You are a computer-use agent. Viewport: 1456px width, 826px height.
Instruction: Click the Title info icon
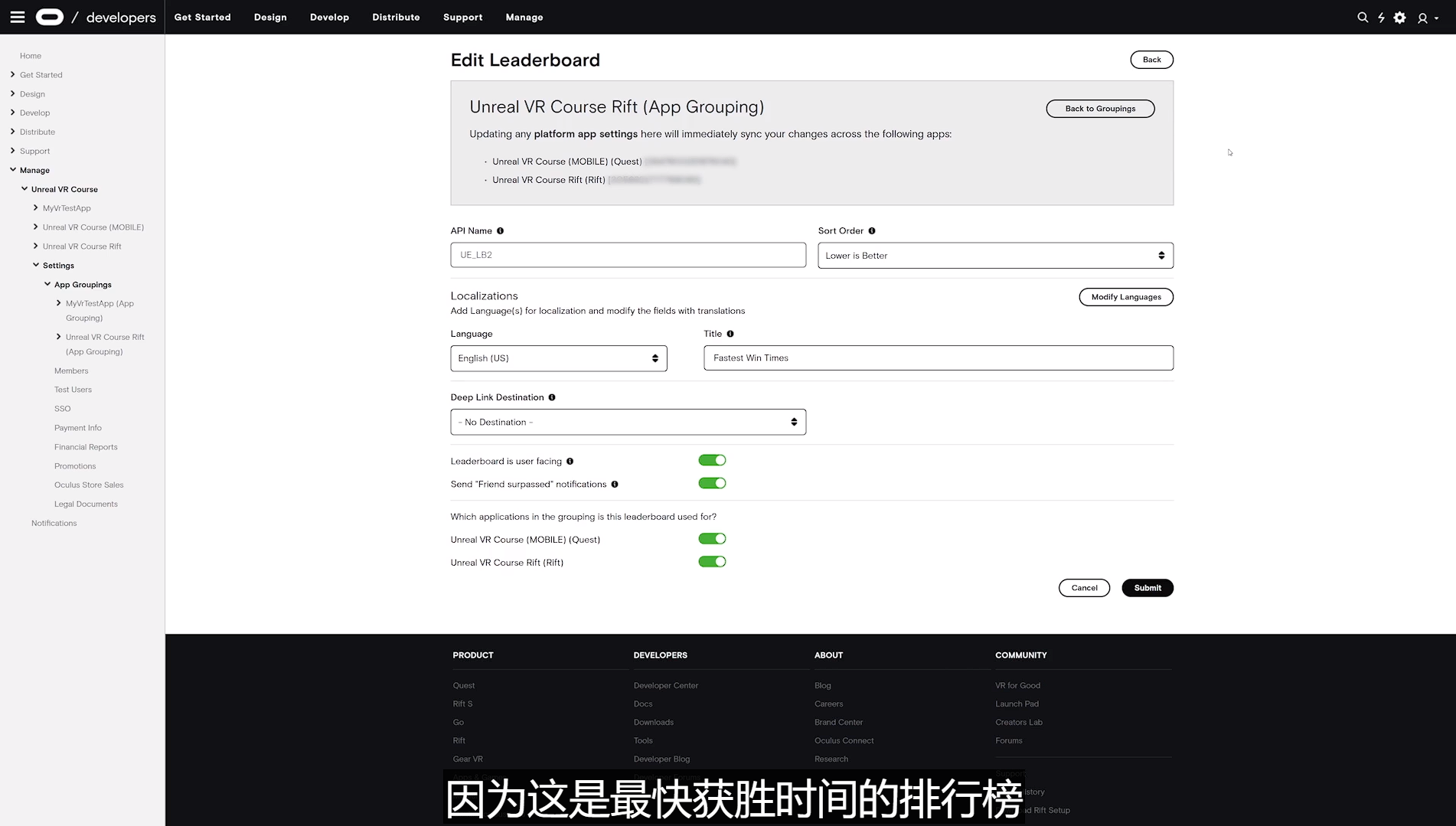click(730, 334)
